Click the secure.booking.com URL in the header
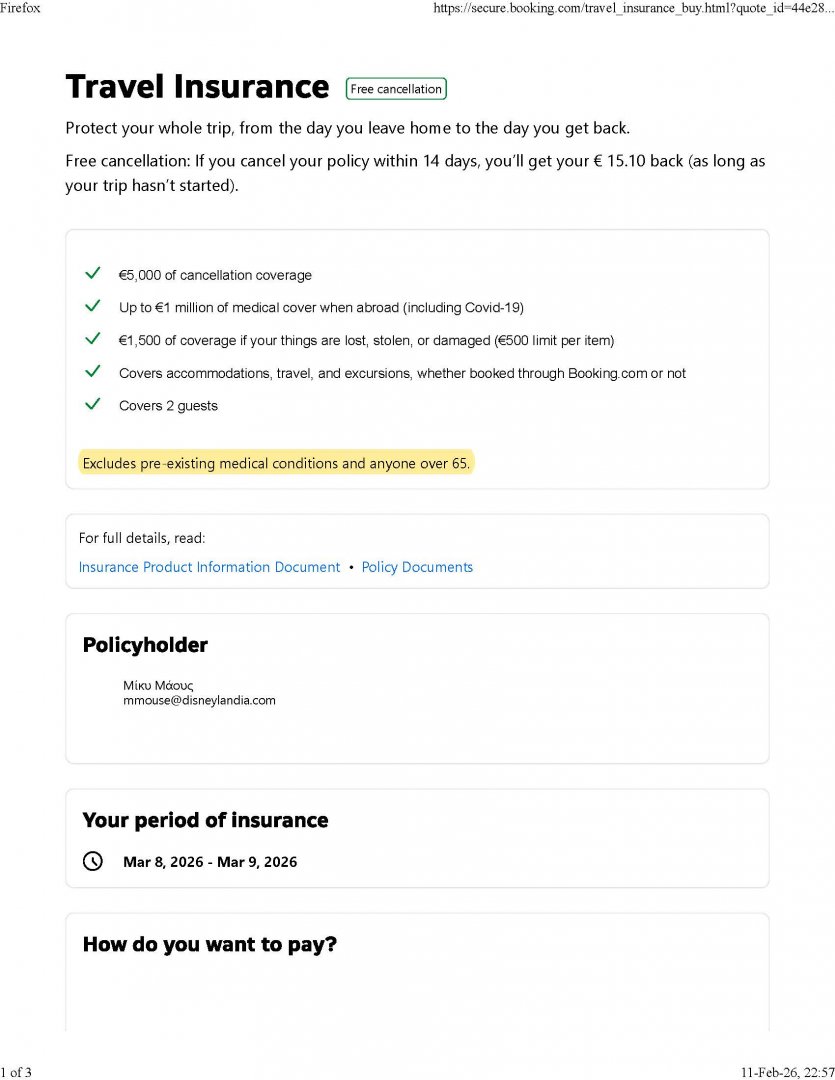Image resolution: width=835 pixels, height=1080 pixels. click(634, 8)
